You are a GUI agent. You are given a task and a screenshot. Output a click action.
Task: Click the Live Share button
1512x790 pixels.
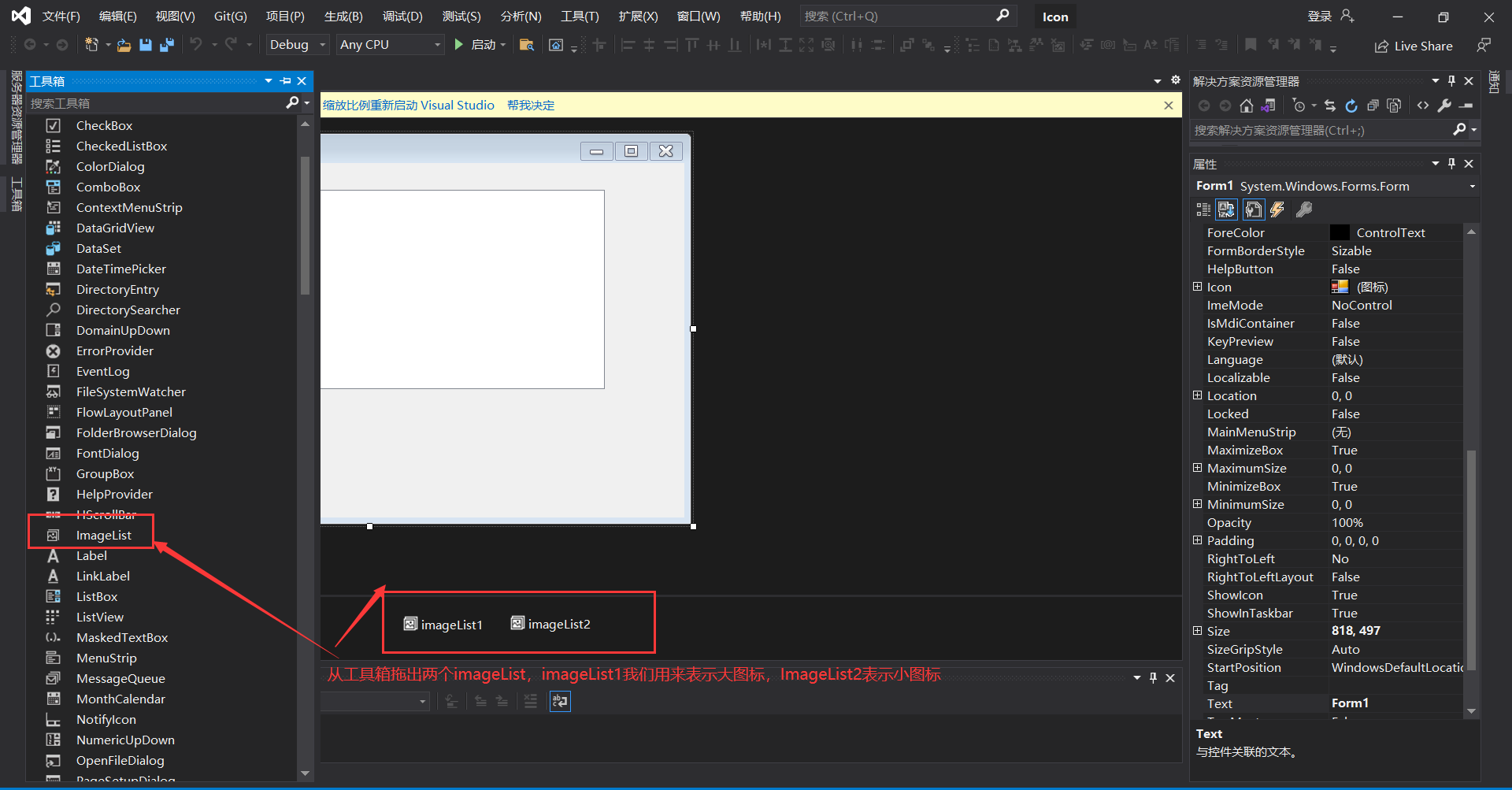(1414, 46)
